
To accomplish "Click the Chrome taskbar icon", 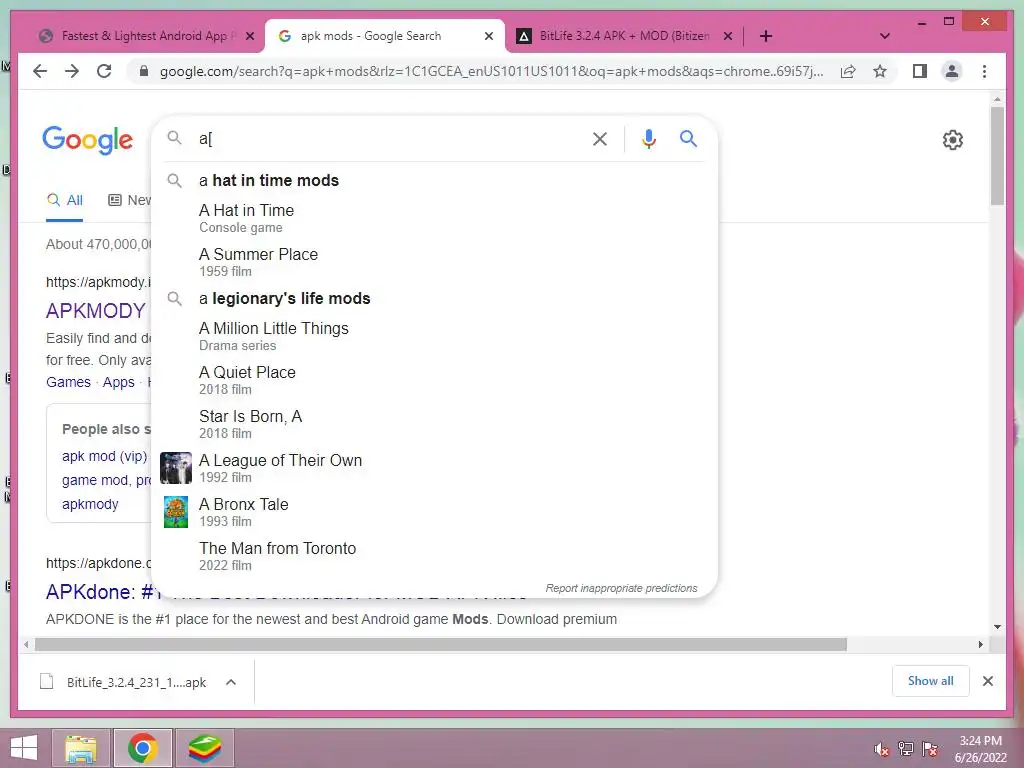I will click(142, 748).
